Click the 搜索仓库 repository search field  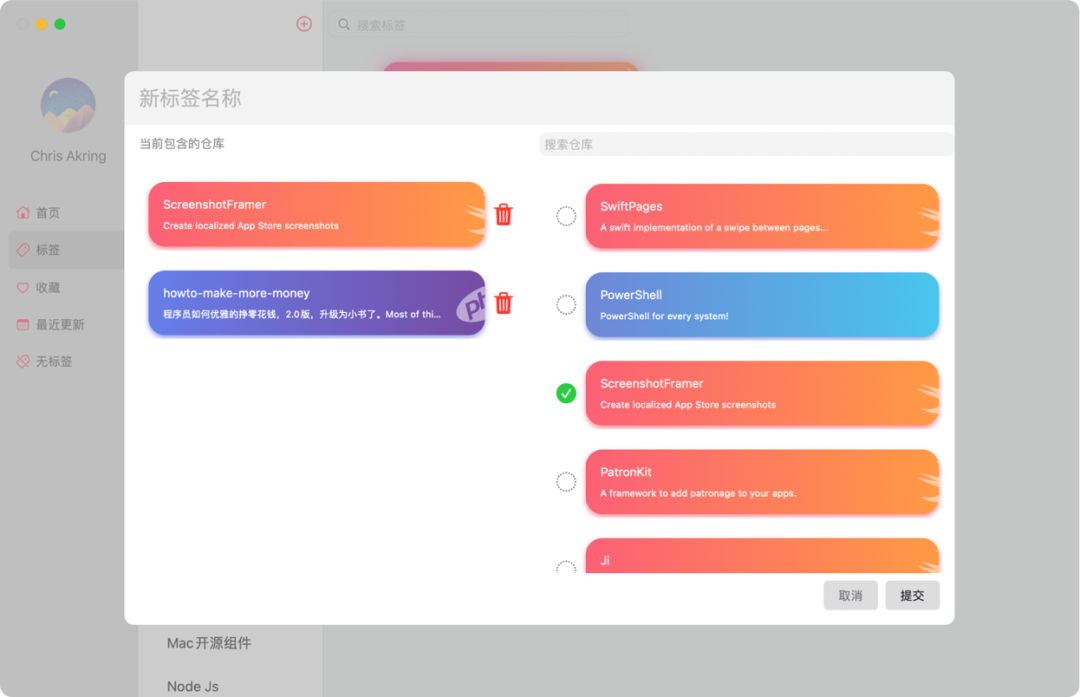coord(746,144)
